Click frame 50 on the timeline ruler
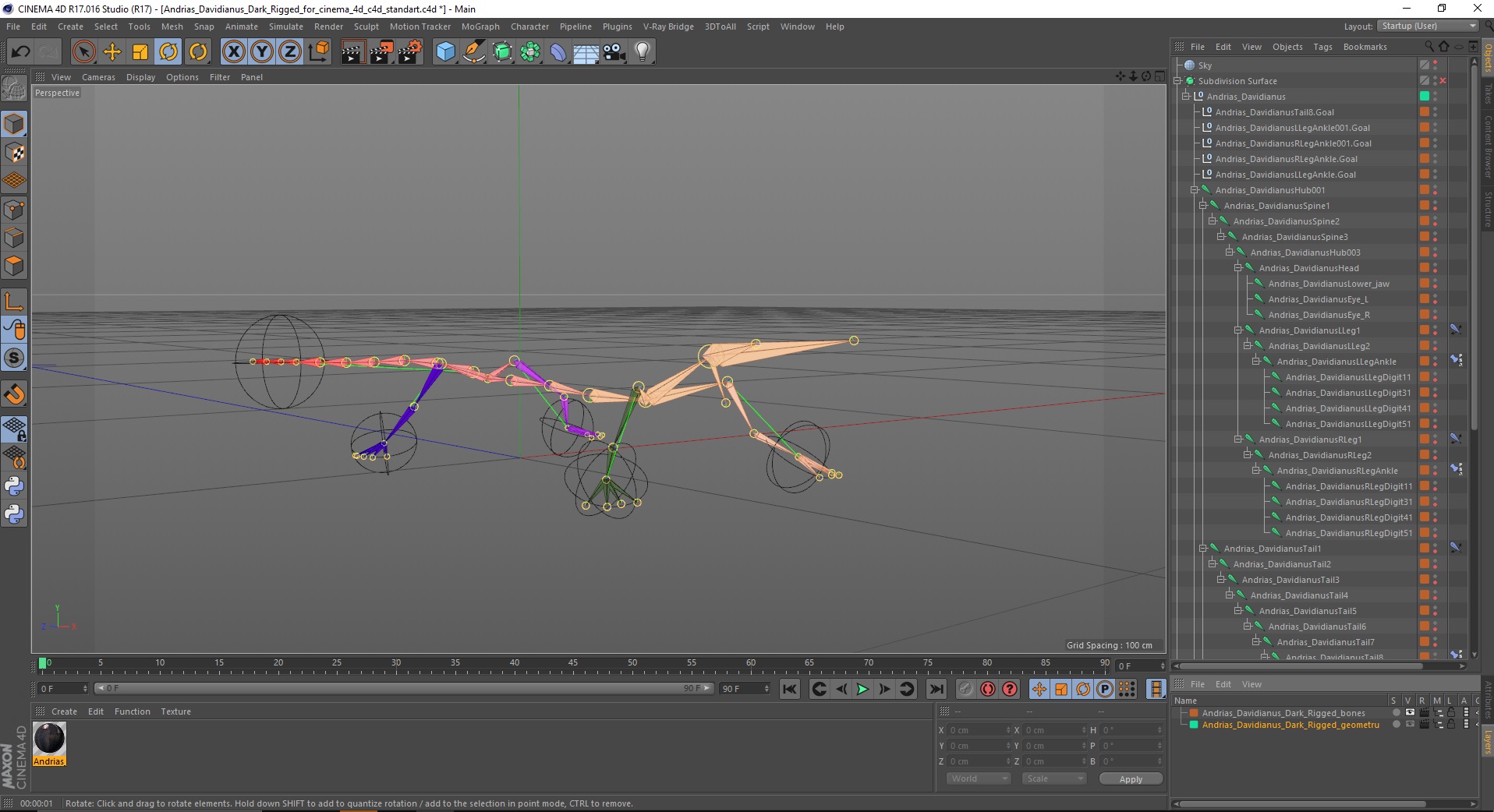 click(x=632, y=663)
